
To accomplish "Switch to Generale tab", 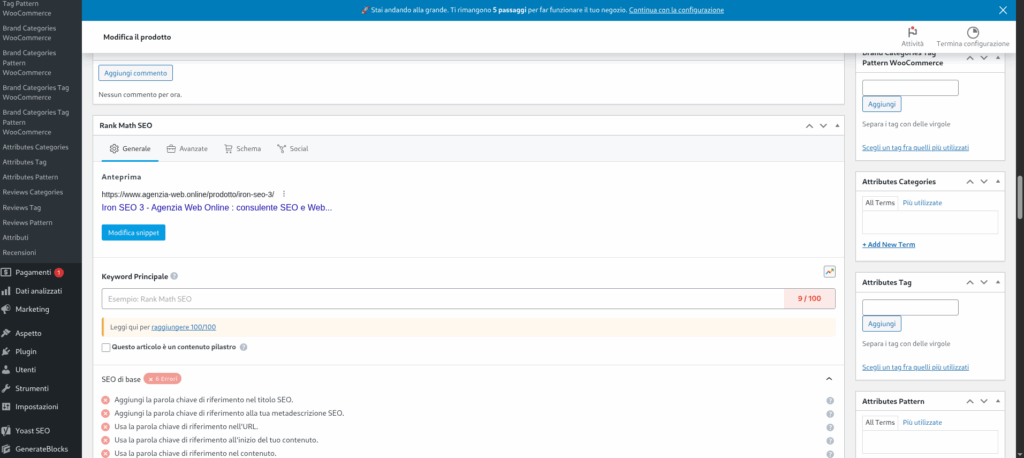I will tap(130, 148).
